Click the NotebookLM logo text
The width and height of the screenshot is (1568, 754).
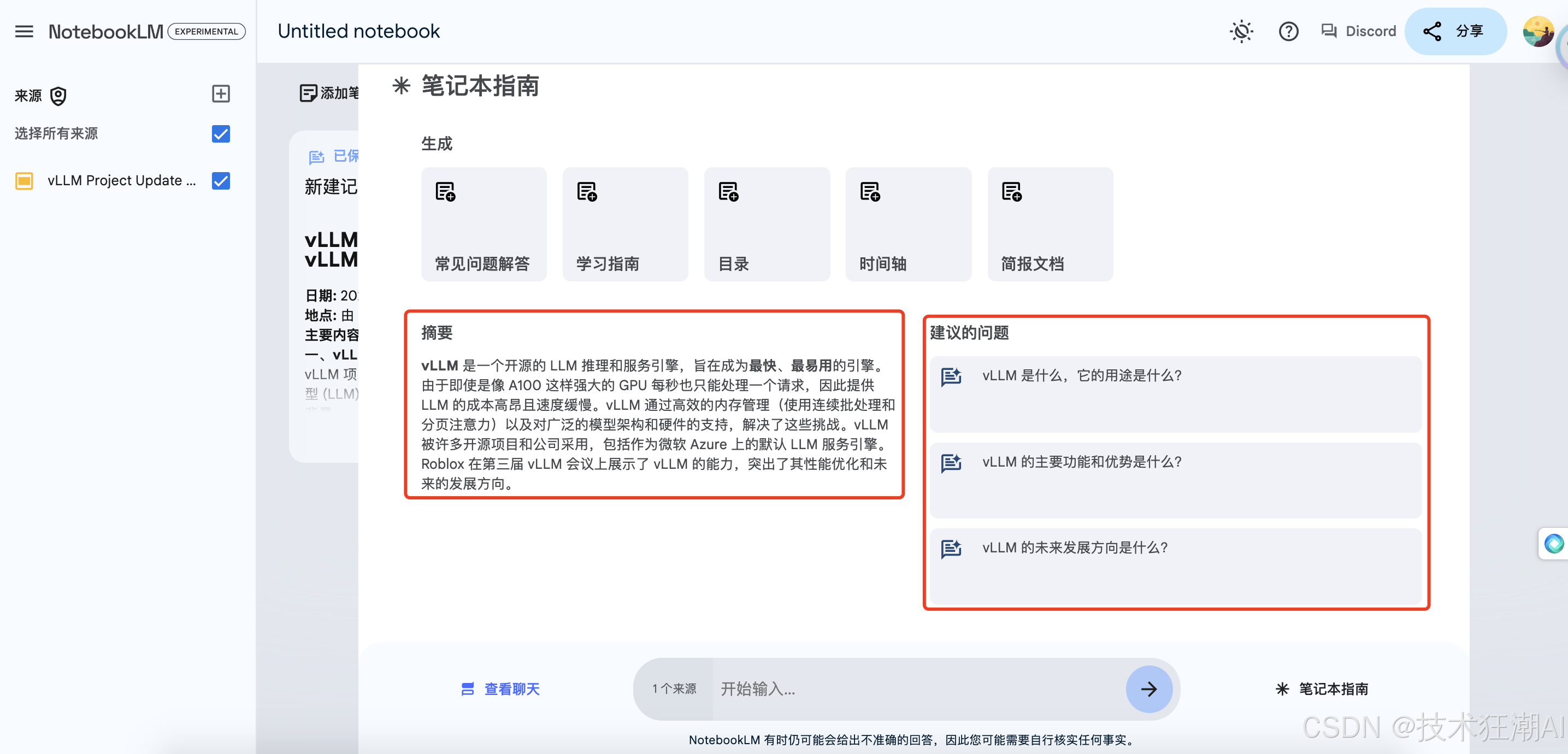point(105,31)
